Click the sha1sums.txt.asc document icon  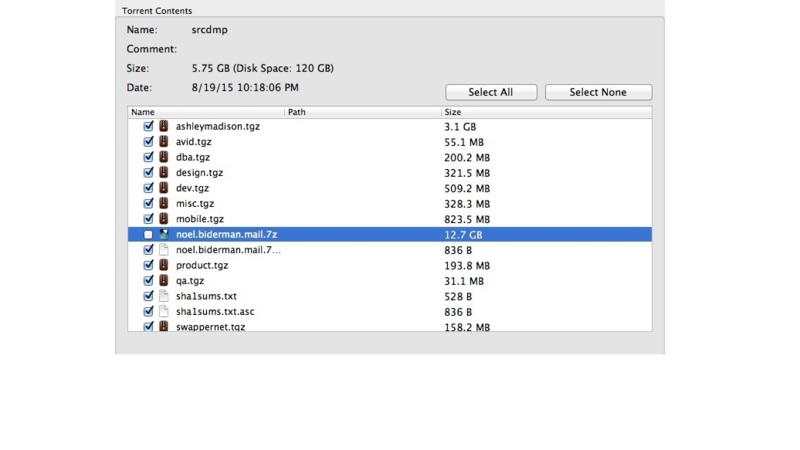pyautogui.click(x=164, y=311)
